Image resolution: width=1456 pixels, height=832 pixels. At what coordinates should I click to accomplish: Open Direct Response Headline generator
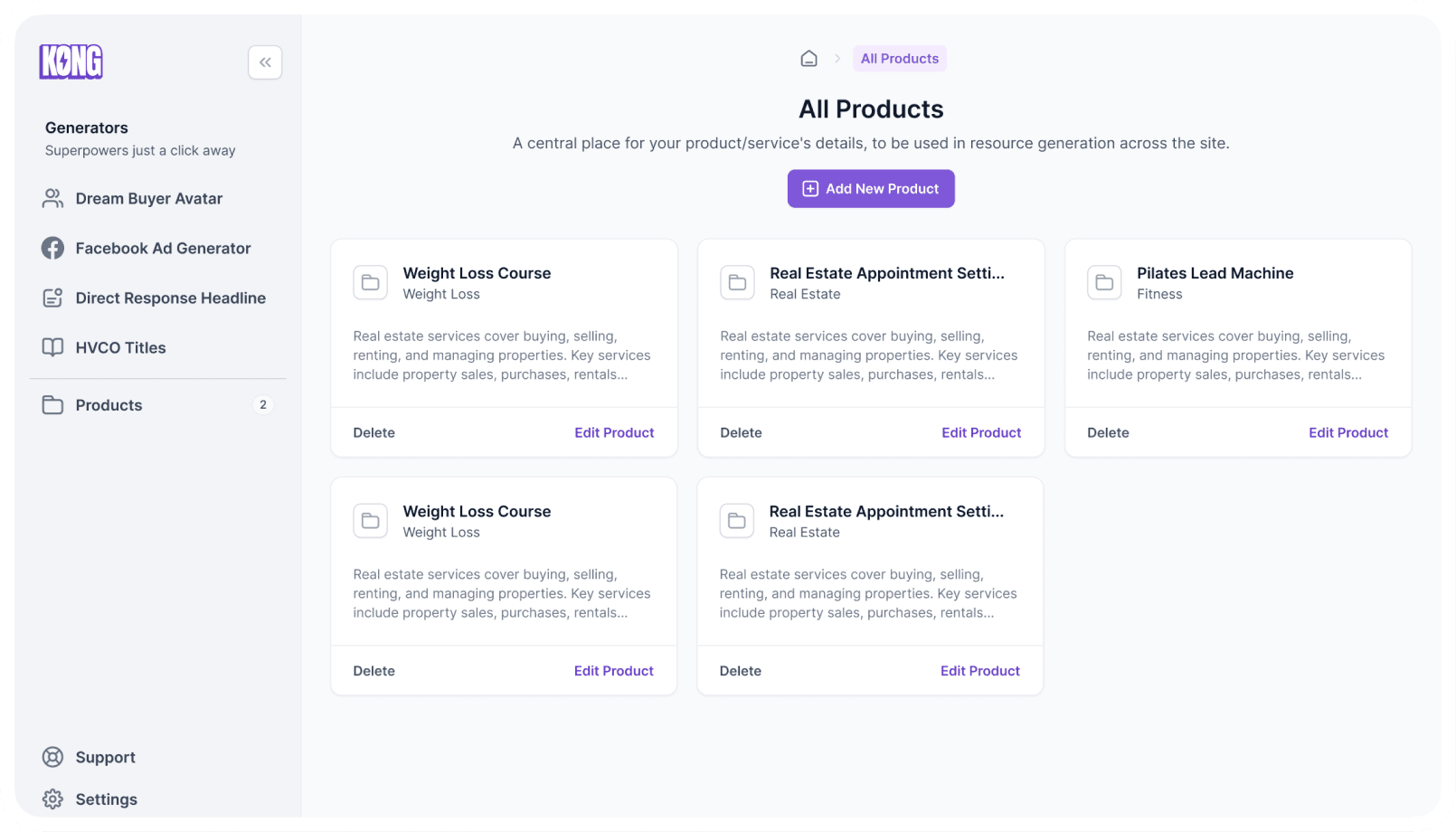170,298
